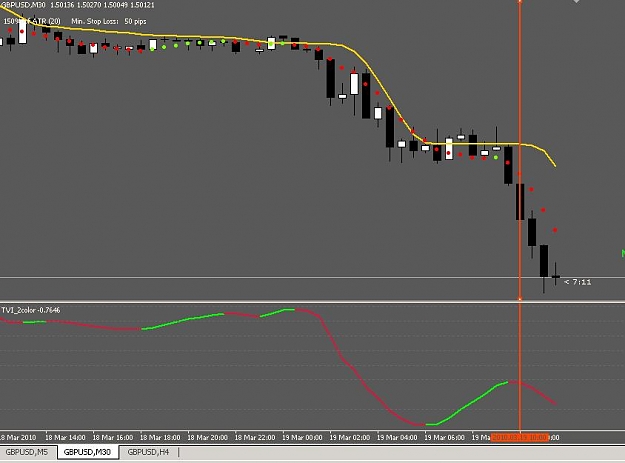Click the '18 Mar 18:00' time axis label
The height and width of the screenshot is (463, 625).
(x=160, y=437)
